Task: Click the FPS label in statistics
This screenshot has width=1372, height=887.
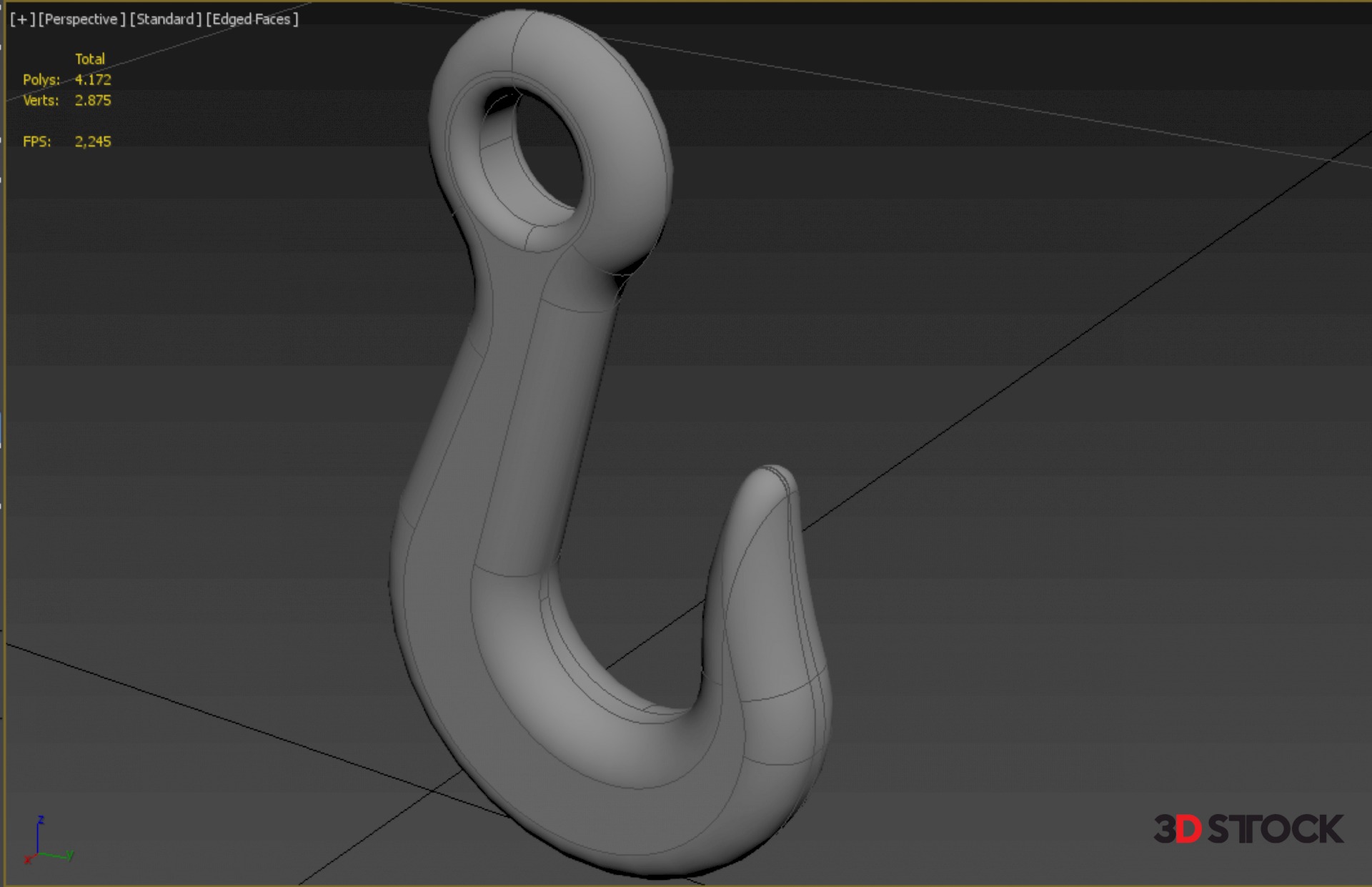Action: pyautogui.click(x=36, y=142)
